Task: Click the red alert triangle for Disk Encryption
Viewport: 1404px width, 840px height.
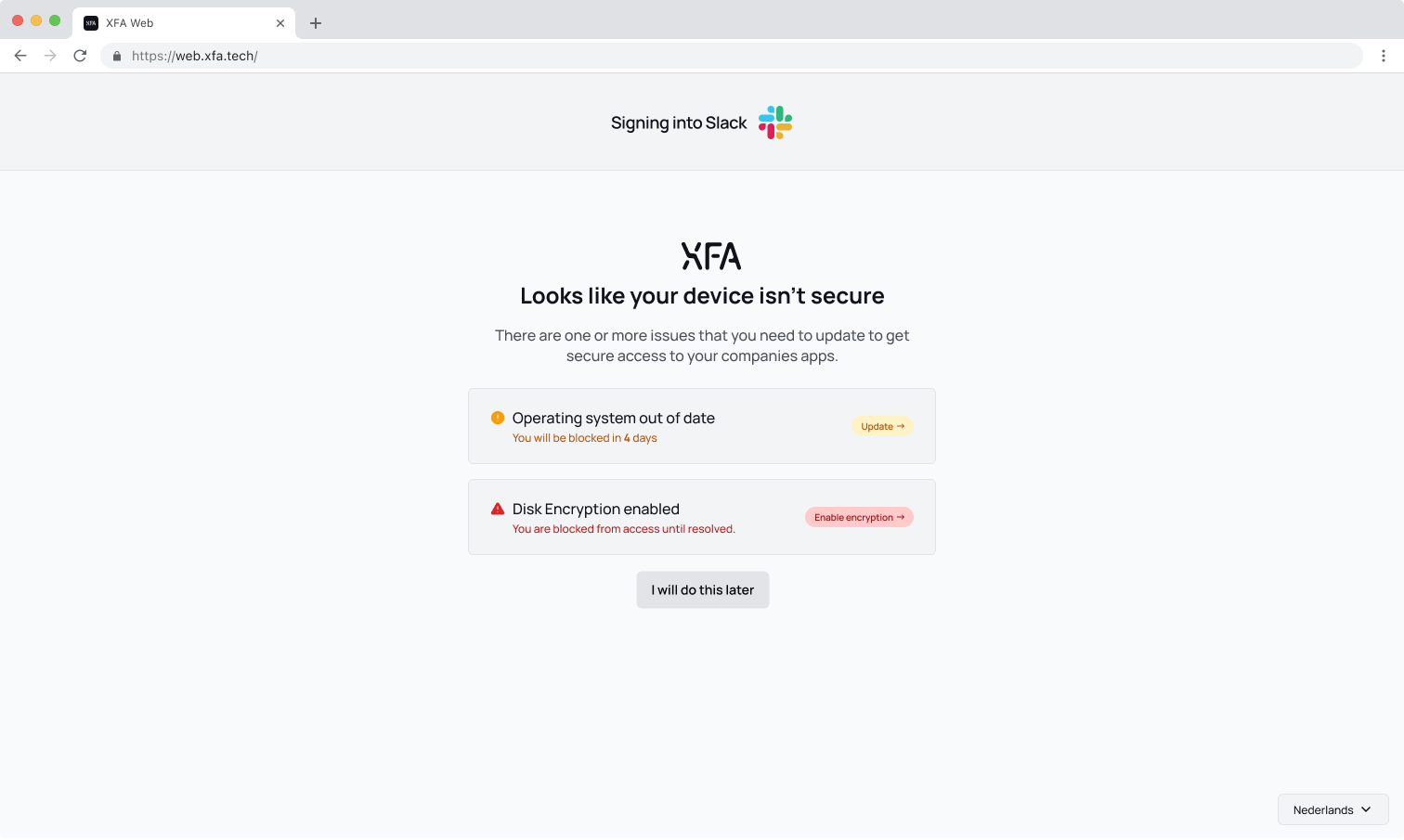Action: pyautogui.click(x=498, y=509)
